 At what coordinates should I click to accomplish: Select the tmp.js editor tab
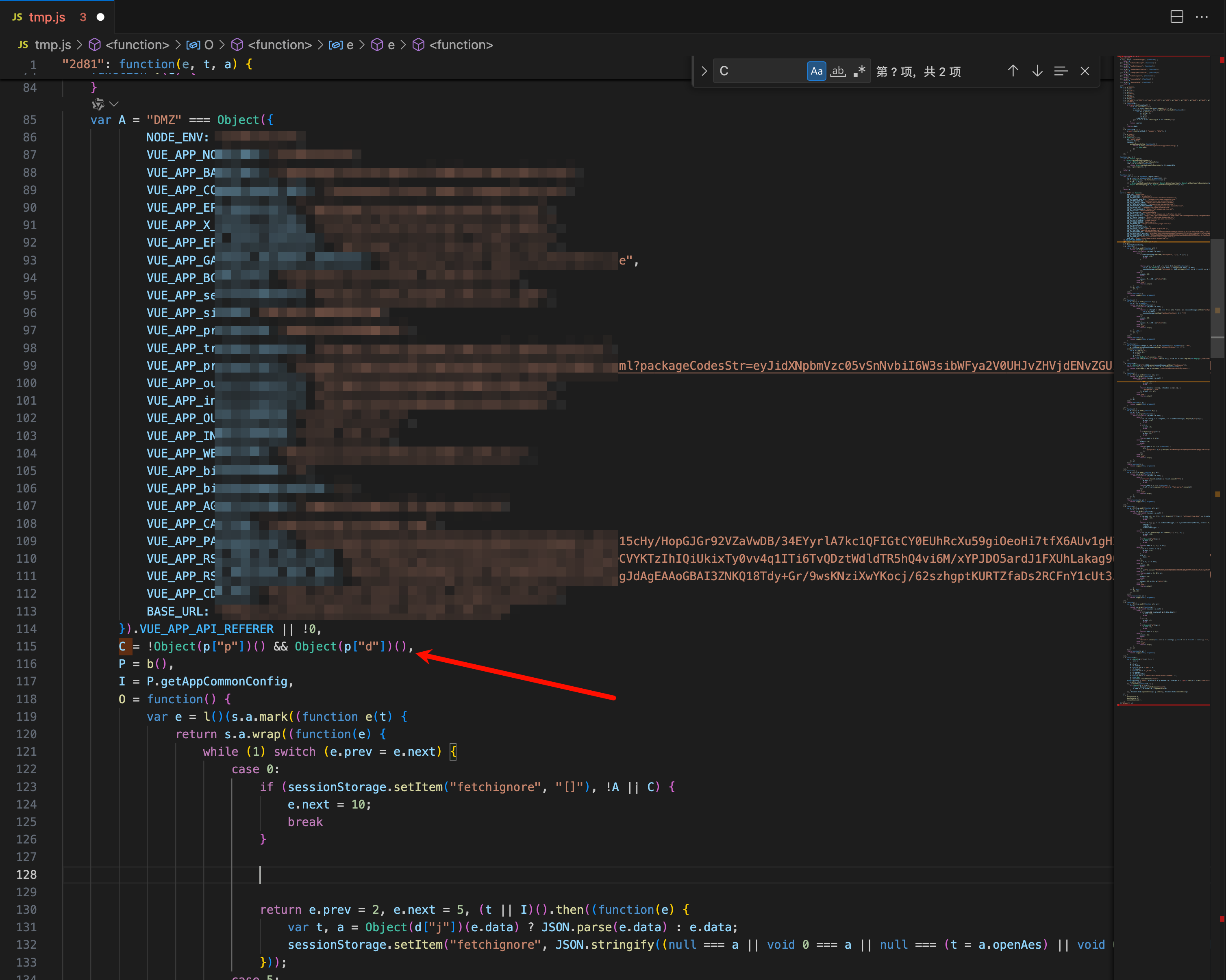(x=57, y=17)
